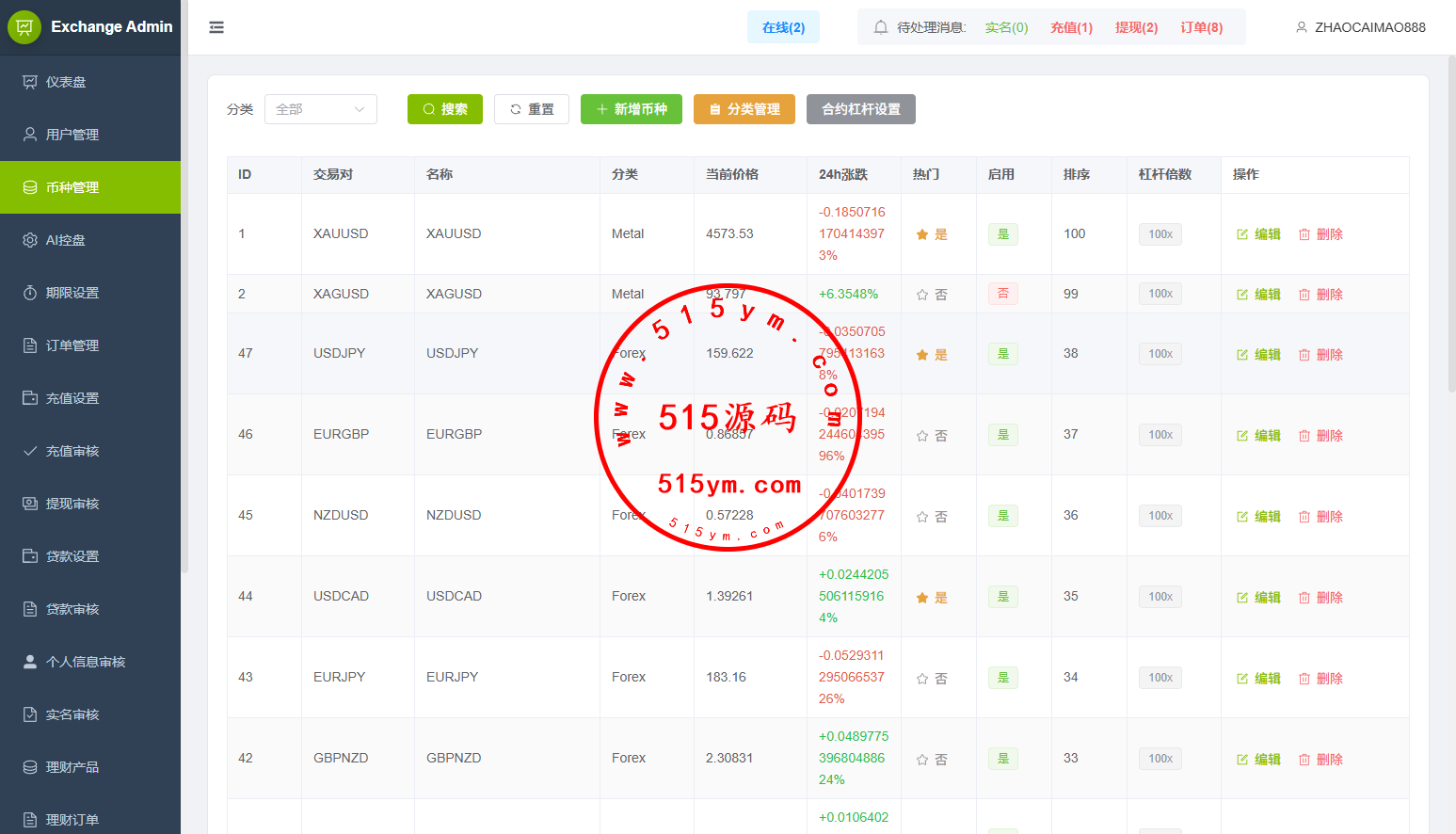Open 订单管理 menu item
This screenshot has height=834, width=1456.
pos(72,345)
